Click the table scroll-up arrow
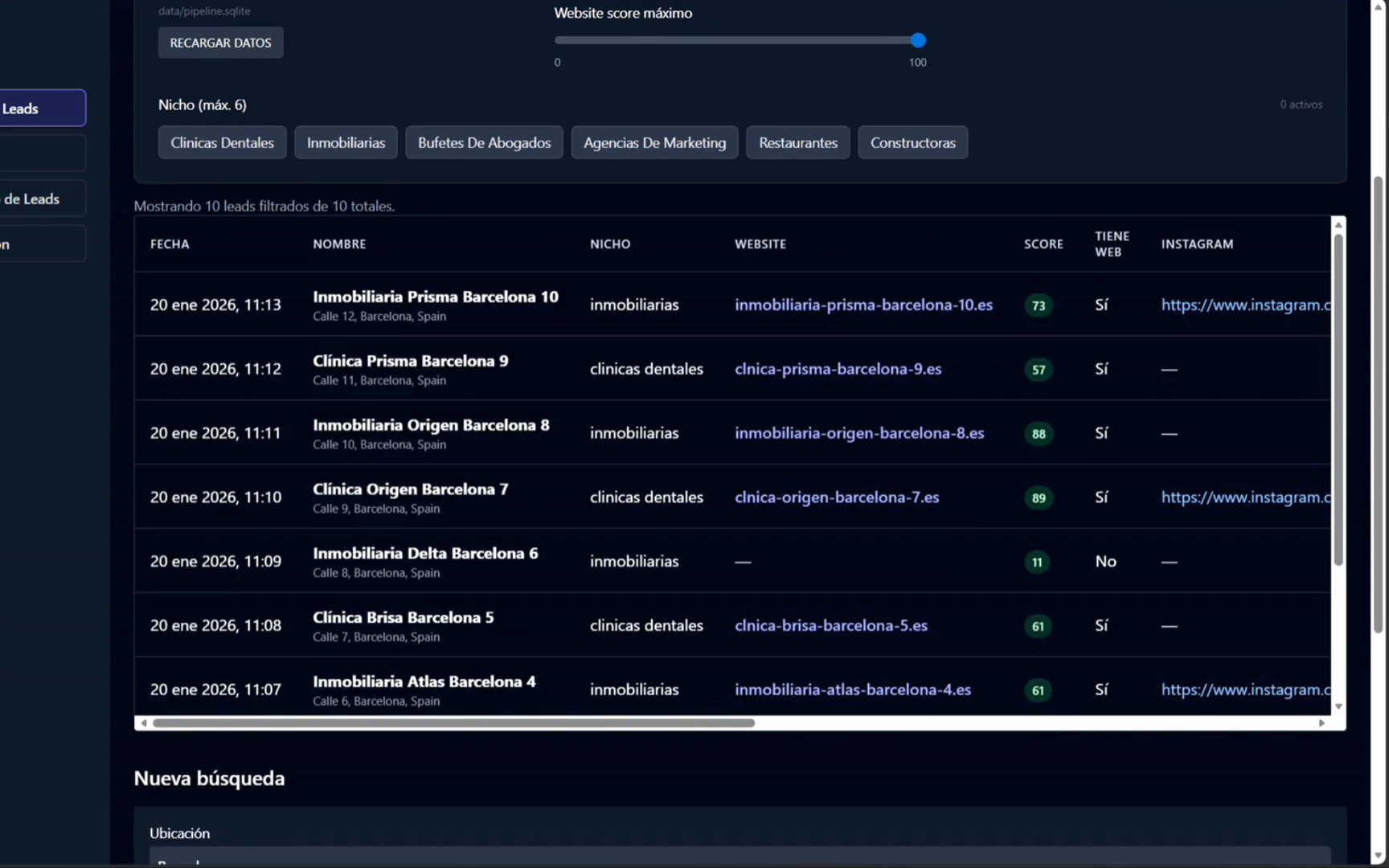This screenshot has width=1389, height=868. (x=1338, y=225)
